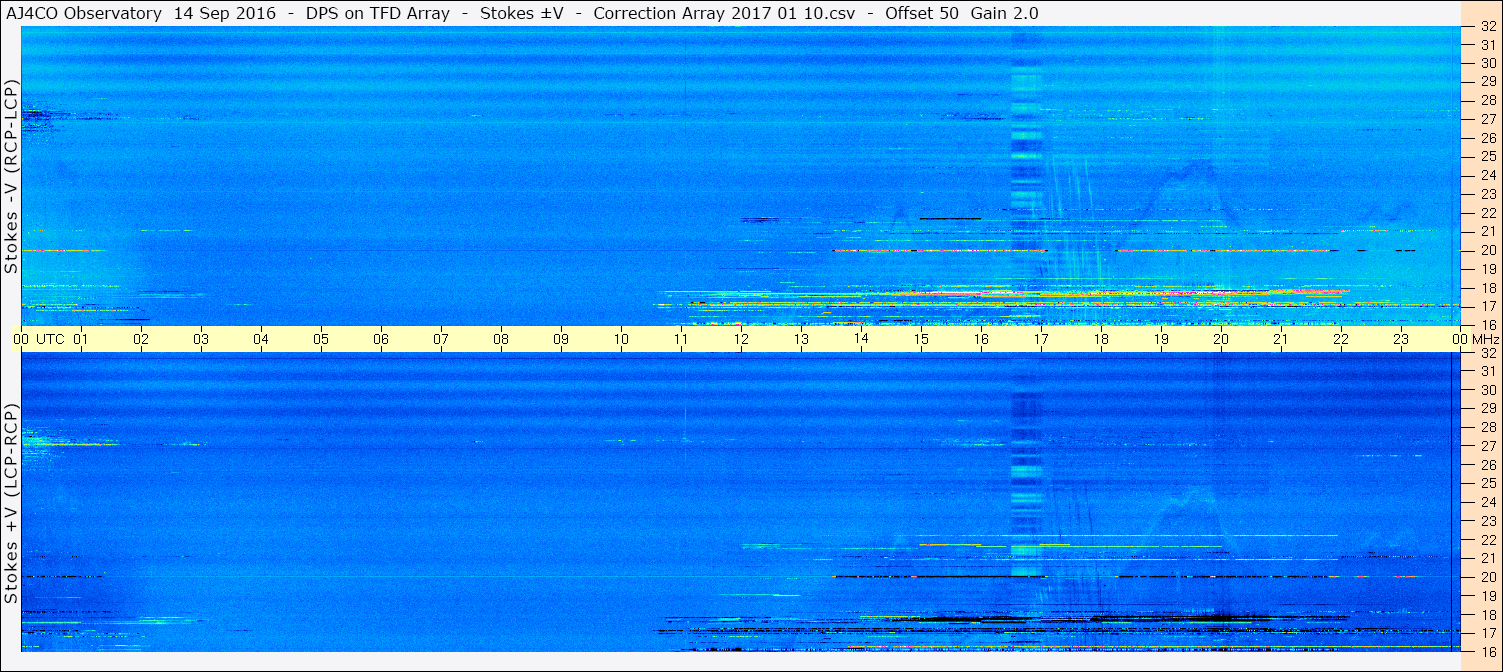Select the 08 hour marker on the time axis
Viewport: 1503px width, 672px height.
point(501,339)
